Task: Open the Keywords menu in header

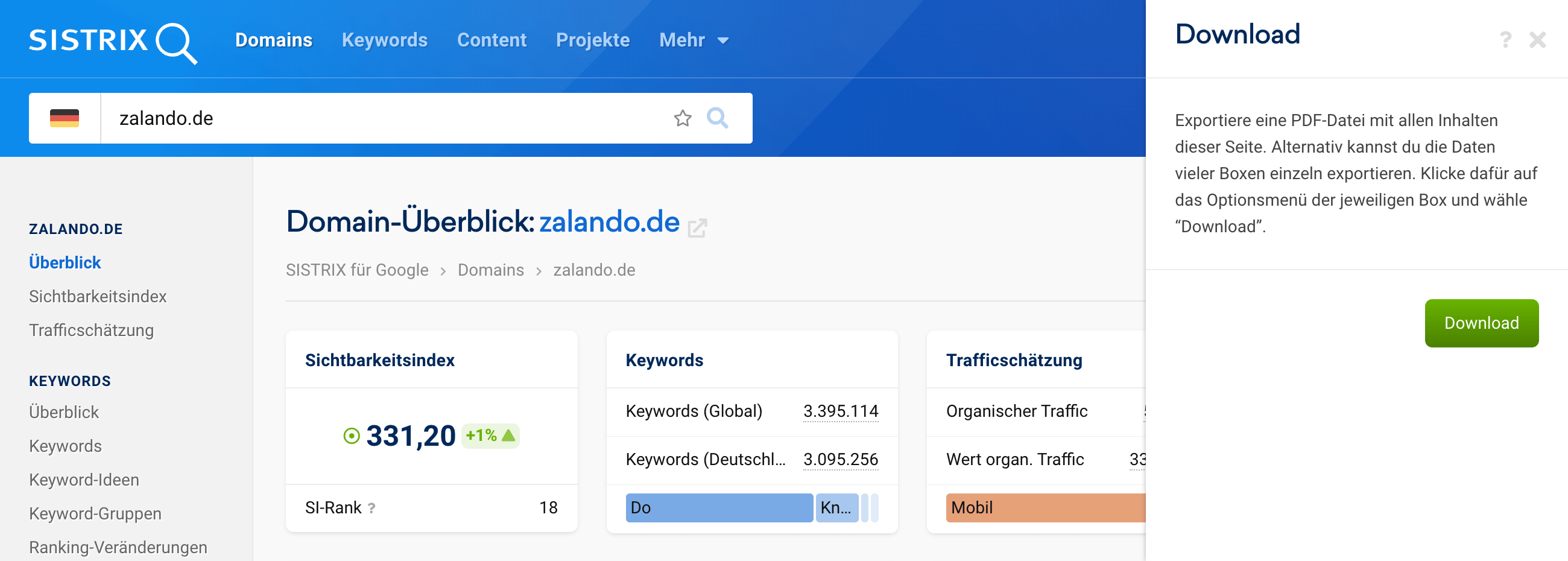Action: [385, 40]
